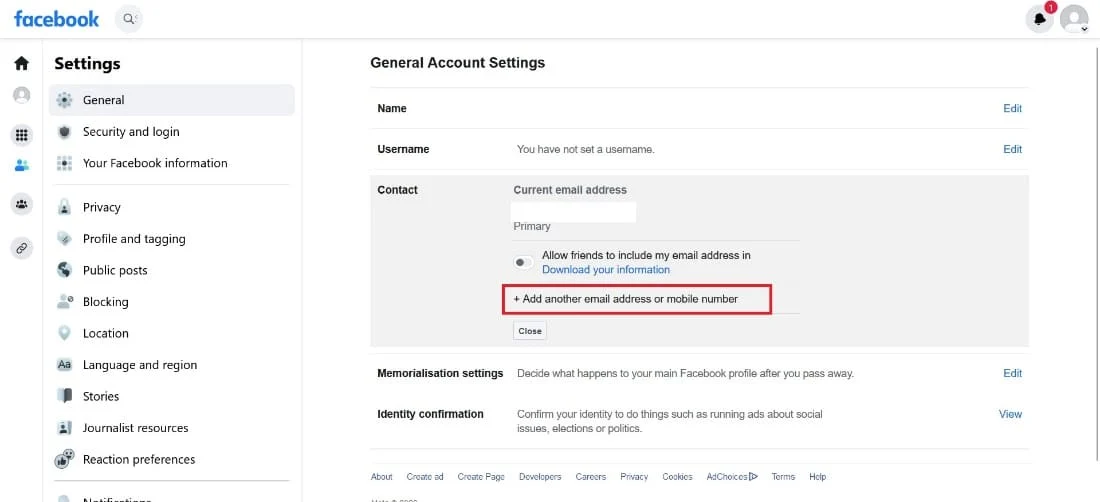Toggle allow friends to include email address
The width and height of the screenshot is (1100, 502).
point(523,262)
